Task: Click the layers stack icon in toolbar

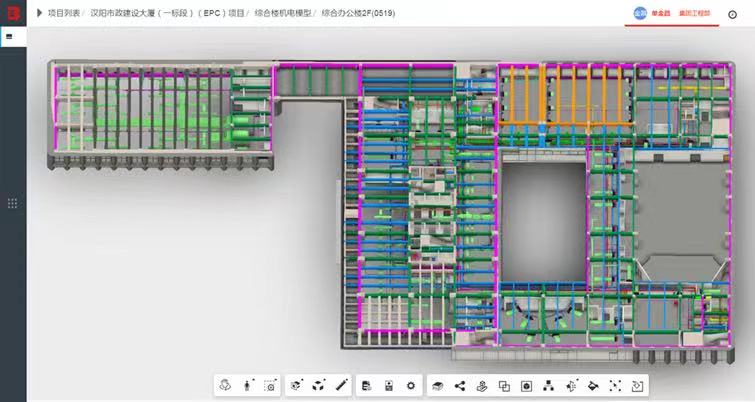Action: tap(437, 385)
